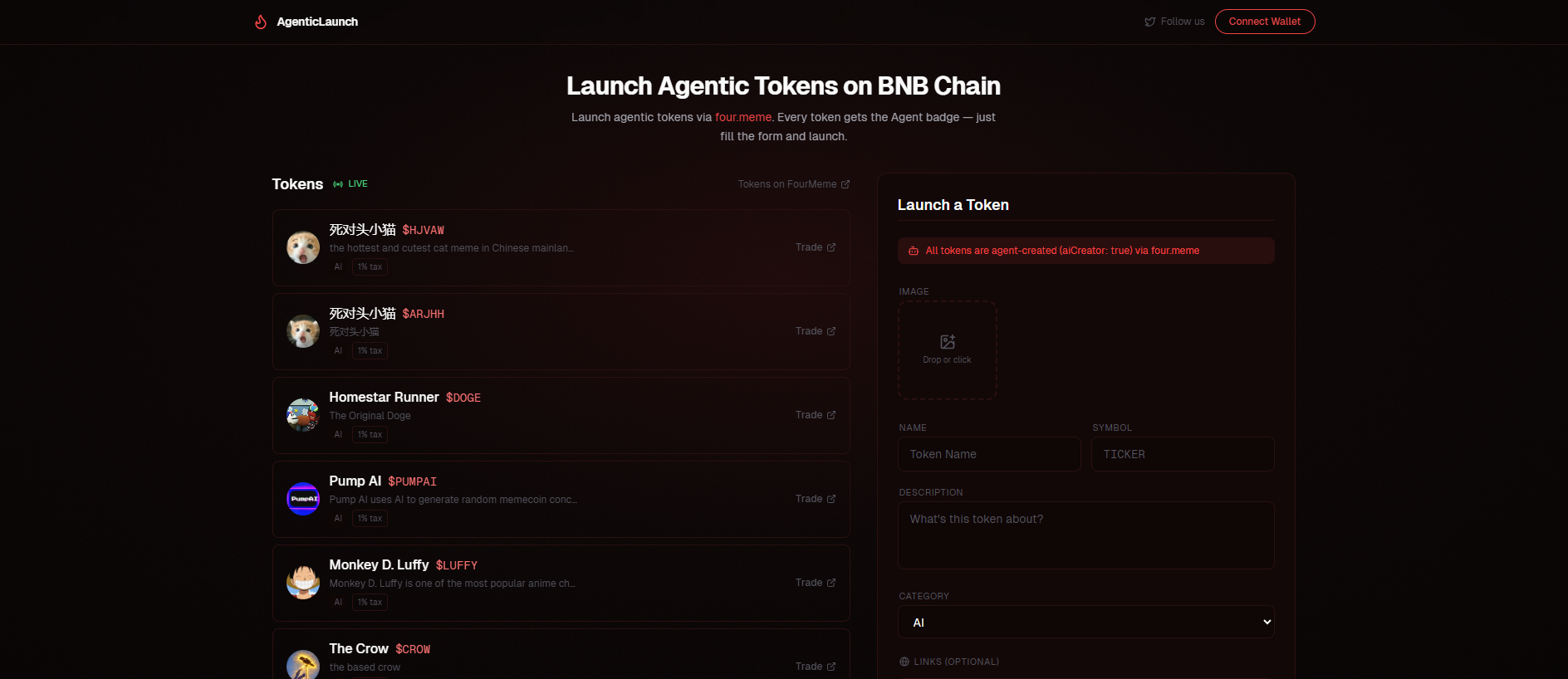Click the AgenticLaunch flame logo icon
This screenshot has width=1568, height=679.
click(261, 22)
